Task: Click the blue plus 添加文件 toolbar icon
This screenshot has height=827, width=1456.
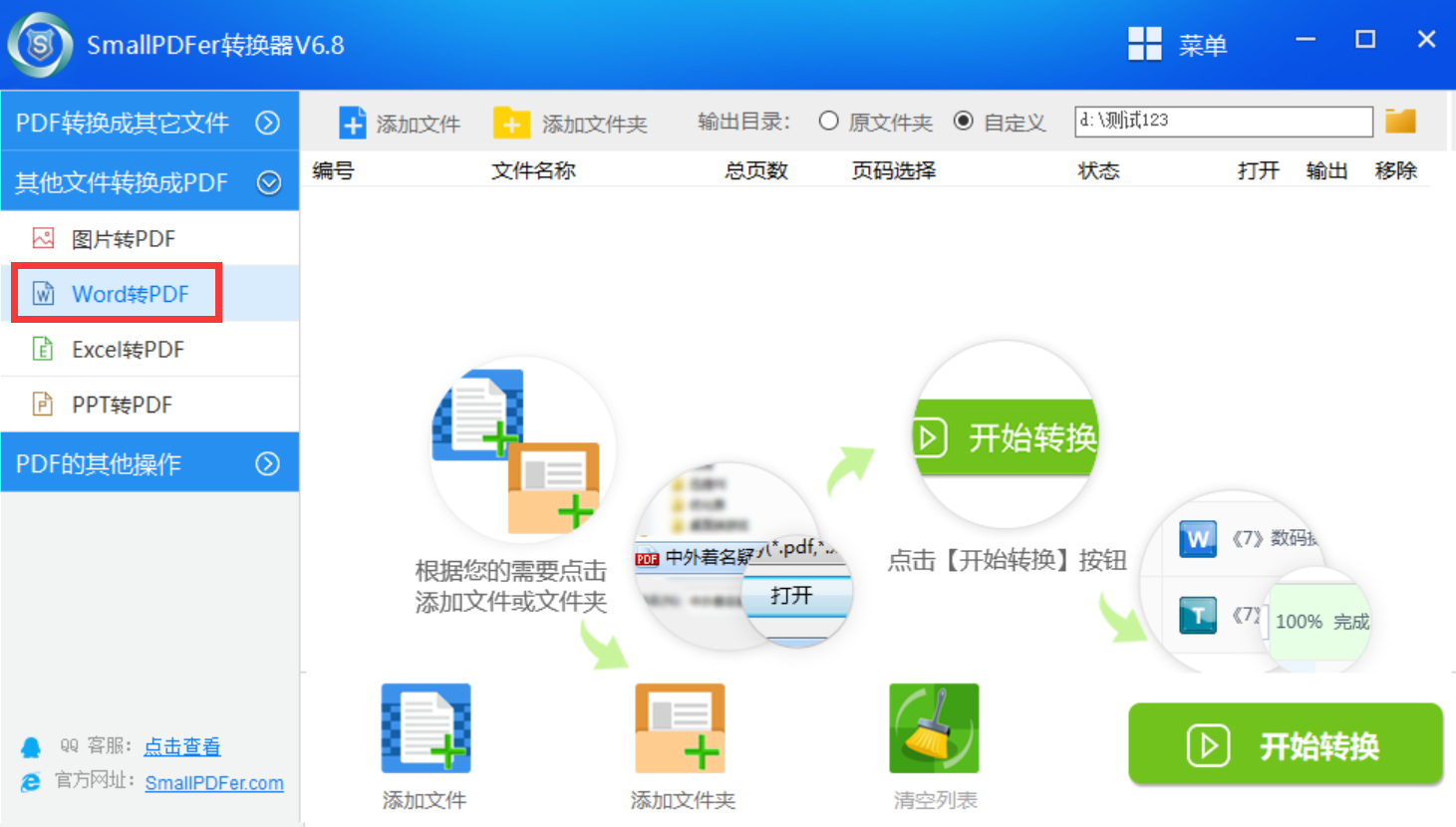Action: point(352,124)
